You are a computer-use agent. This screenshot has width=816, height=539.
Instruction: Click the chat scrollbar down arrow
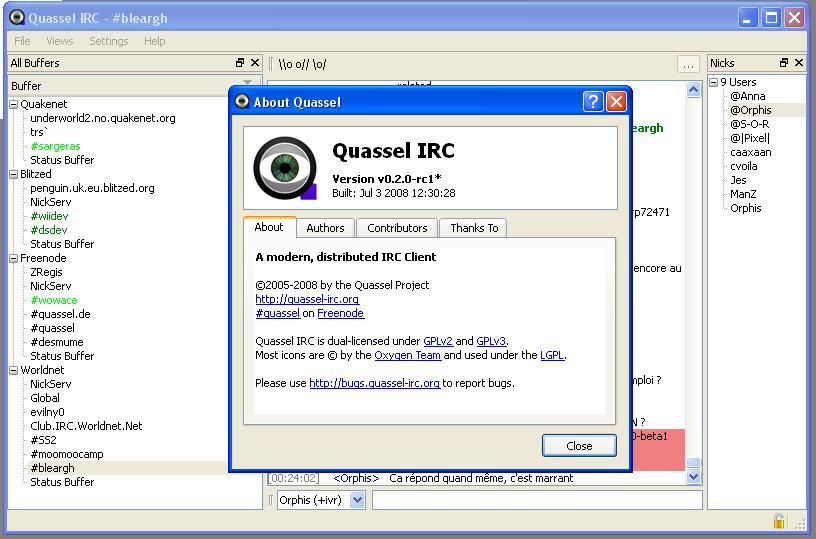pyautogui.click(x=693, y=476)
